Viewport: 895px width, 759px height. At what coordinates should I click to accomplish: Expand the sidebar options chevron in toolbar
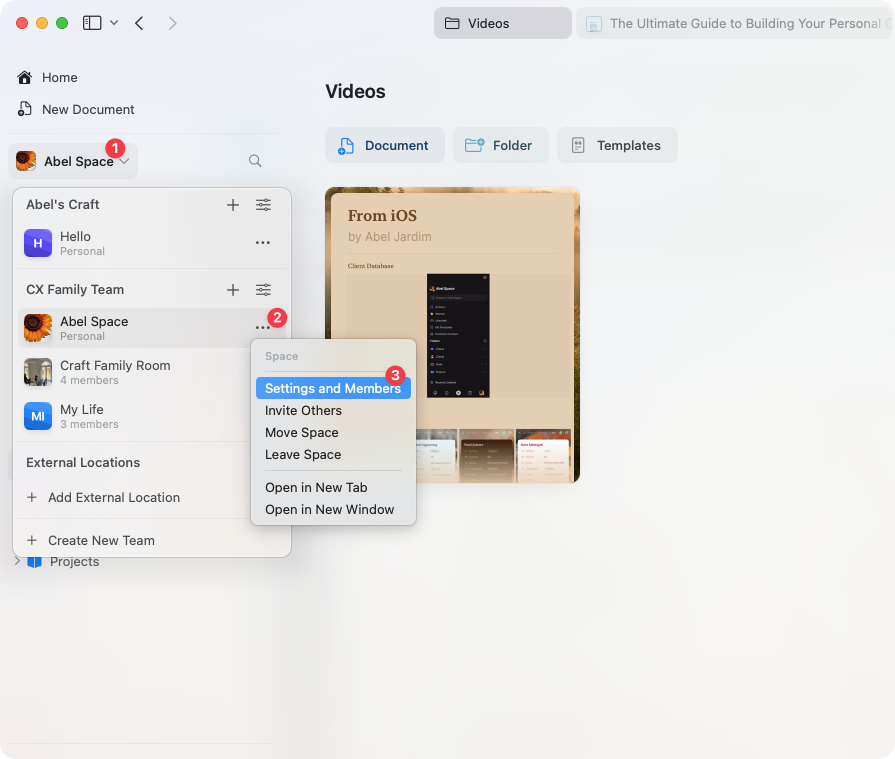tap(114, 23)
